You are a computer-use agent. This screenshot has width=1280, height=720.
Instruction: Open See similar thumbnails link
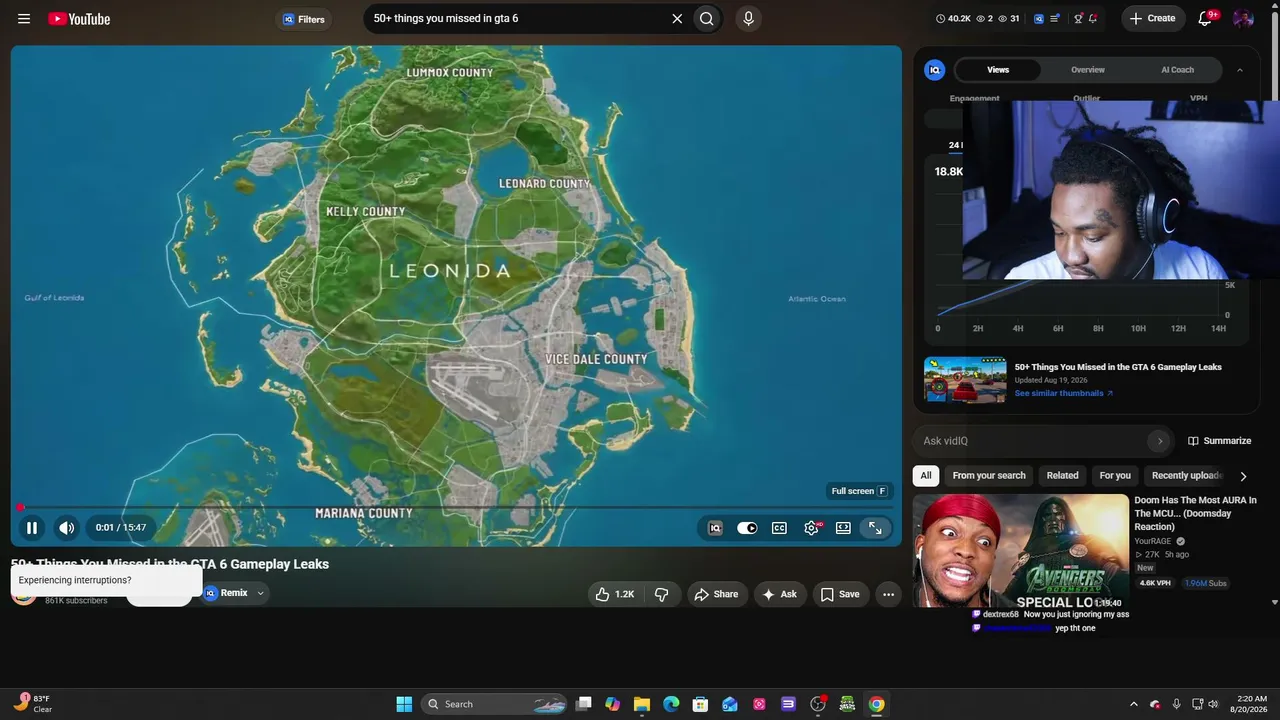pos(1064,393)
